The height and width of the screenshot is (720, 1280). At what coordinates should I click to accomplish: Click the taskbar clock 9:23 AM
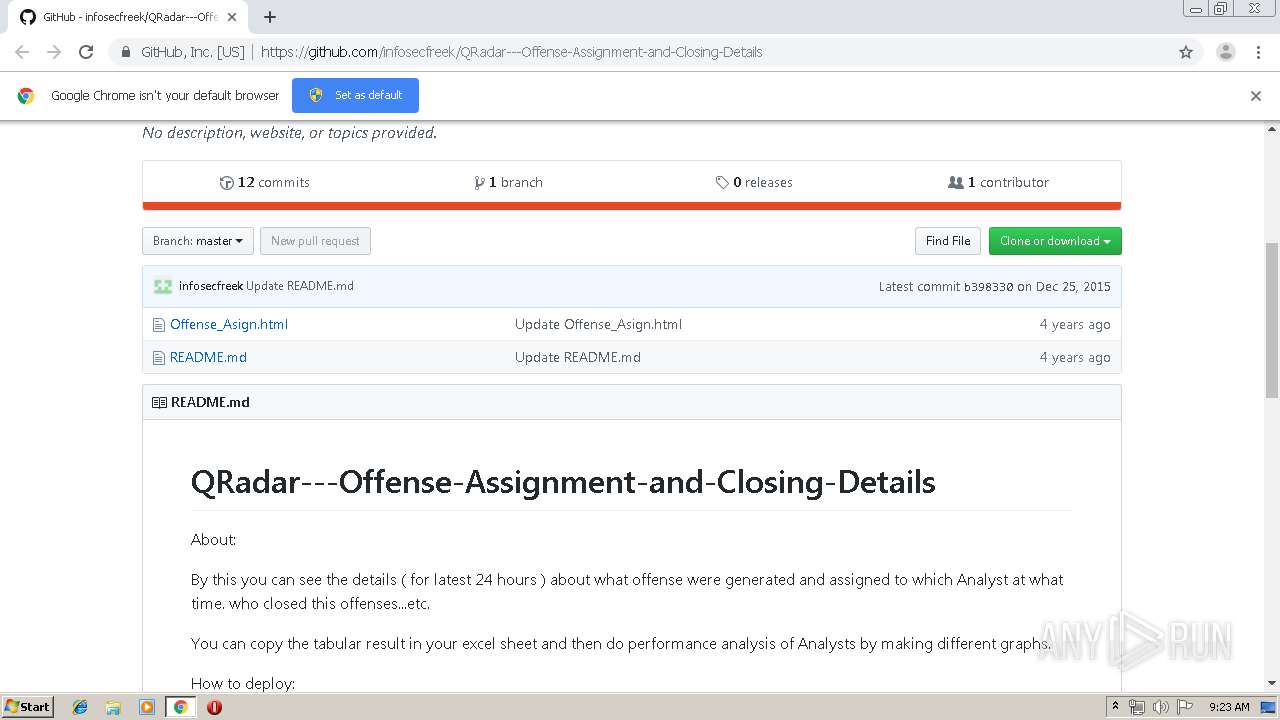click(1229, 707)
